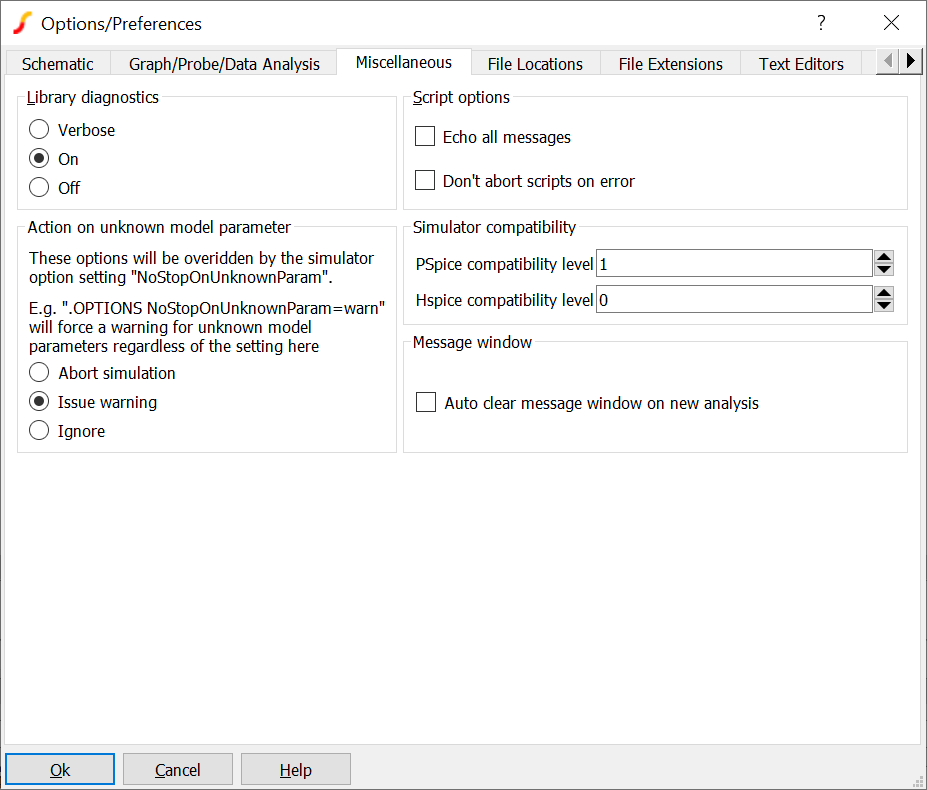
Task: Click the SIMetrix app icon in title bar
Action: coord(22,23)
